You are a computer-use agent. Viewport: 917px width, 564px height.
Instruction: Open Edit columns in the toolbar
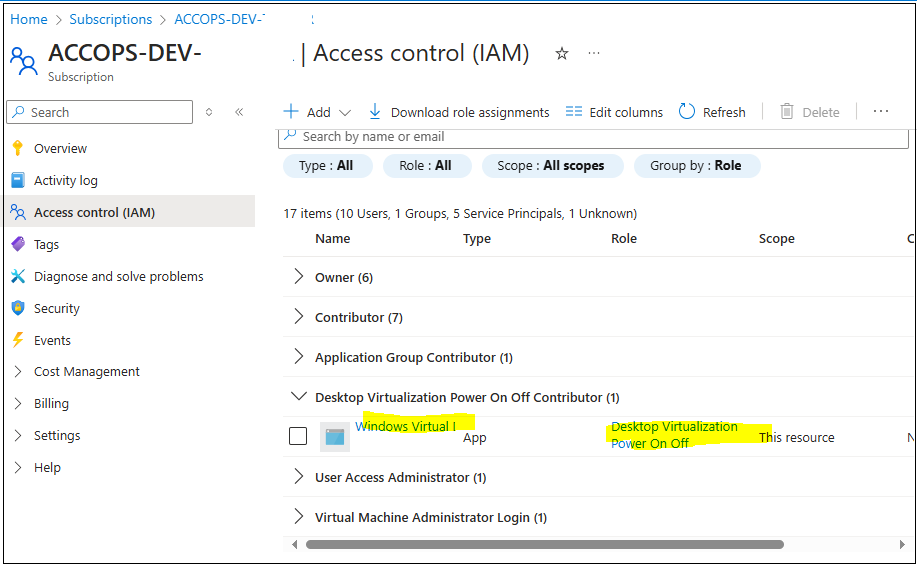coord(614,112)
